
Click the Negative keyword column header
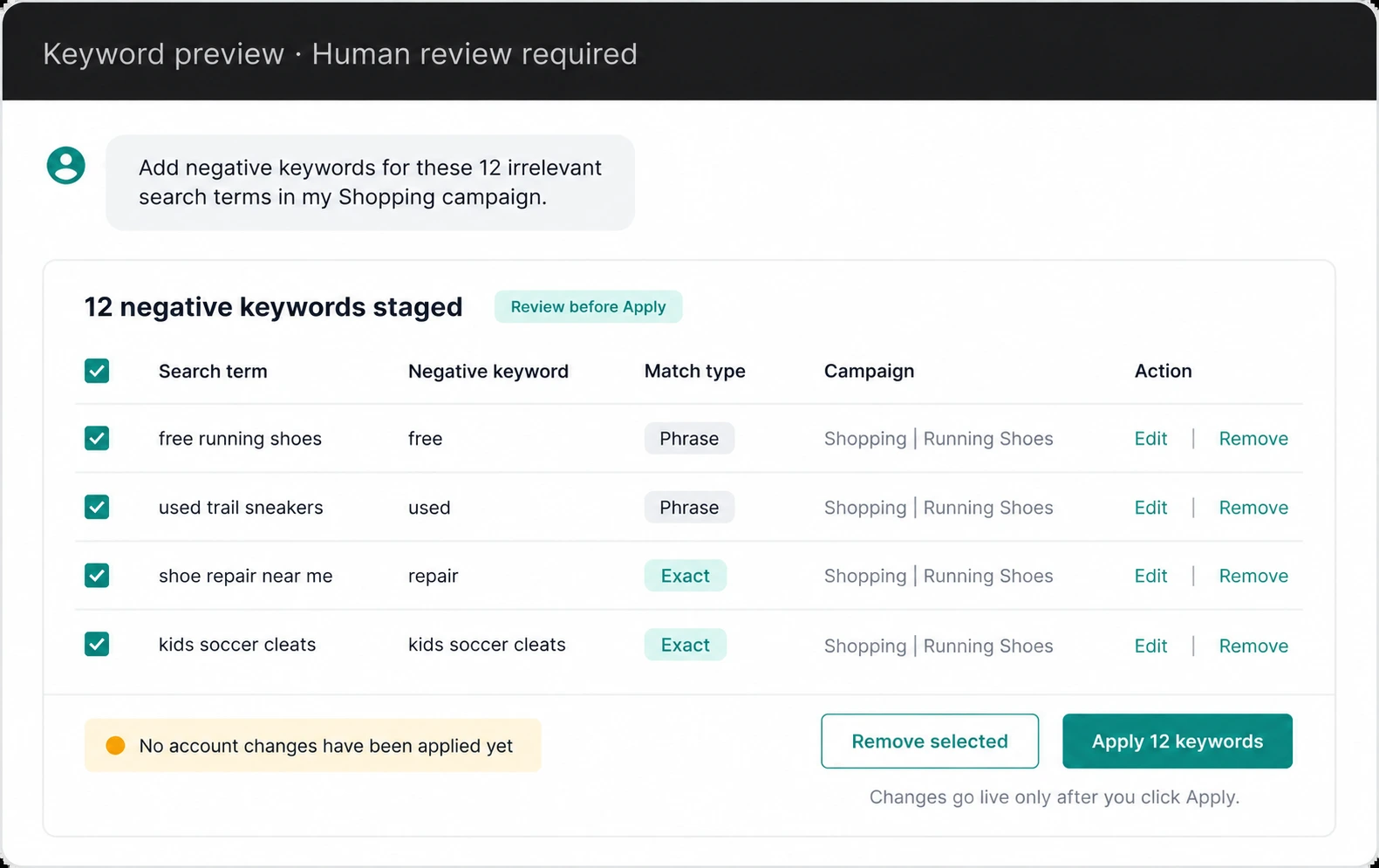click(x=488, y=372)
